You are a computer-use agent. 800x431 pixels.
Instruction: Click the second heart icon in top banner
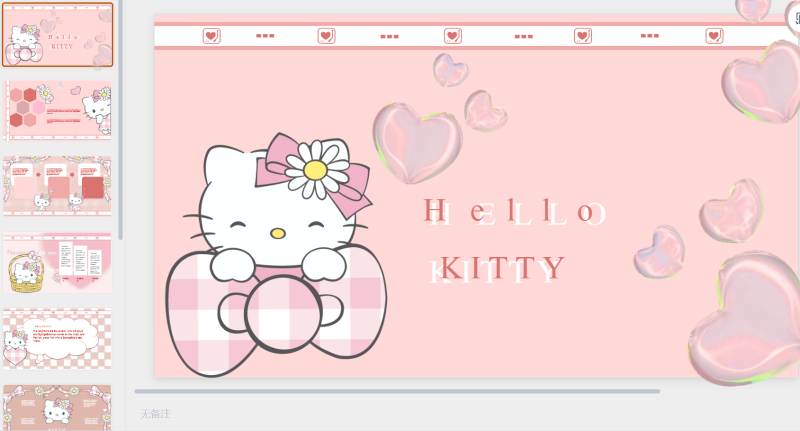pos(327,36)
